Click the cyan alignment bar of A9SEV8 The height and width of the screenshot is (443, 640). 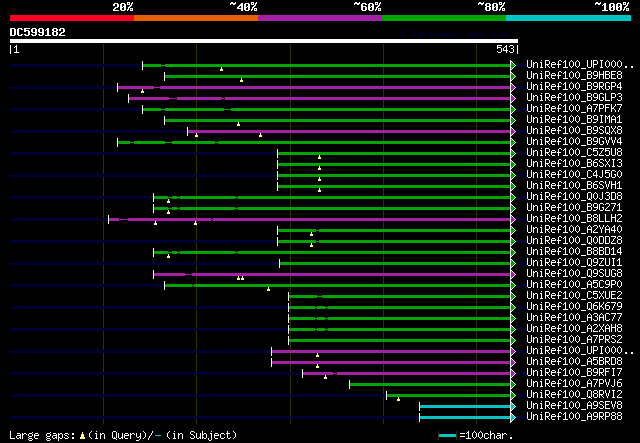(465, 407)
